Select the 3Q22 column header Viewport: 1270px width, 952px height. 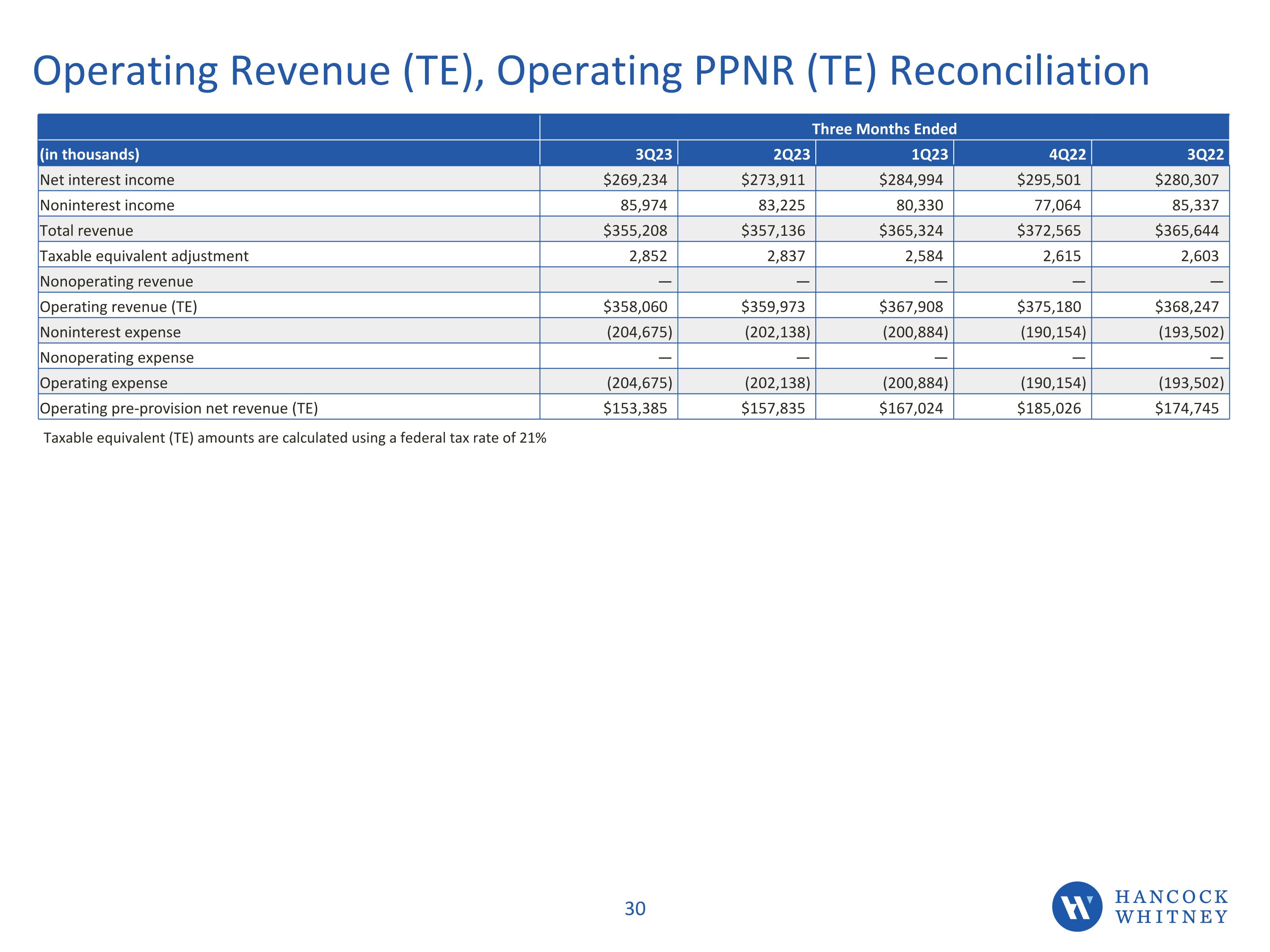click(1205, 154)
